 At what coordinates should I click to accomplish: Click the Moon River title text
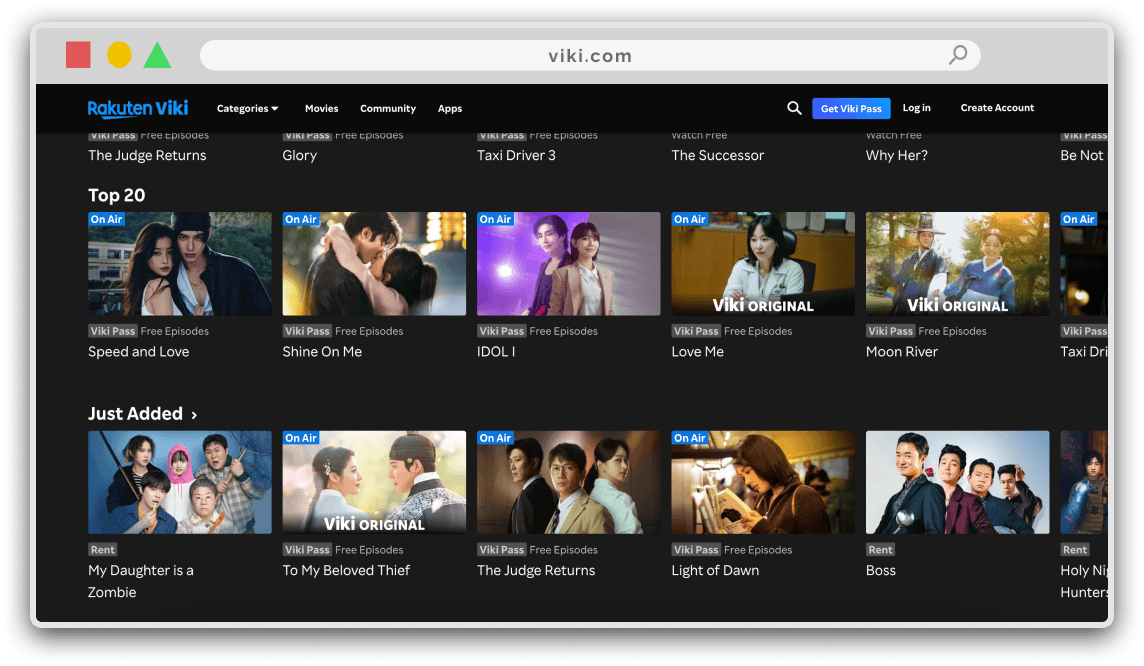click(x=902, y=352)
